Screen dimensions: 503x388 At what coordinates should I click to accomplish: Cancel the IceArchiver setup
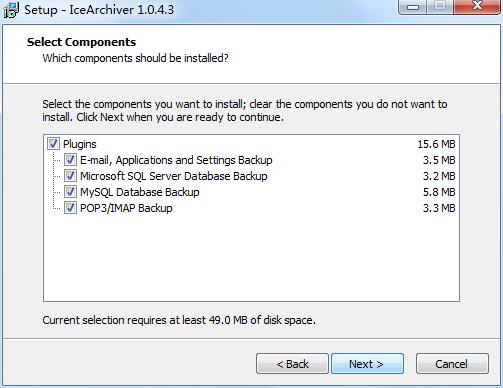tap(452, 364)
